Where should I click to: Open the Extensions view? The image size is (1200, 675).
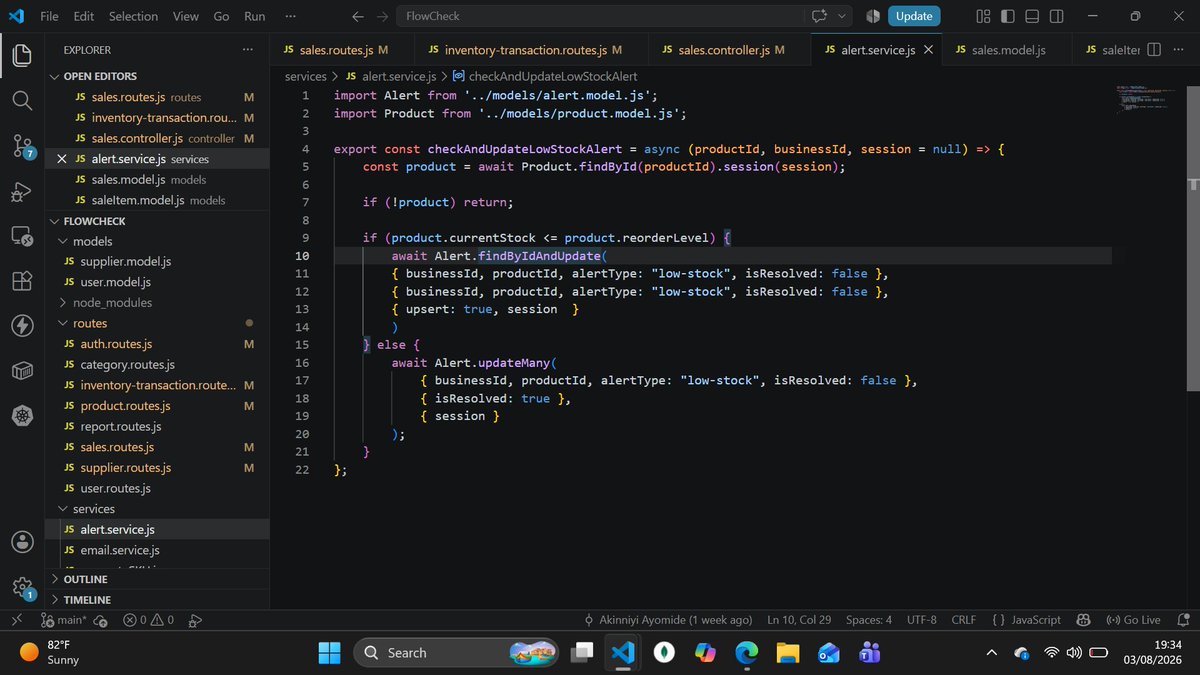tap(22, 282)
